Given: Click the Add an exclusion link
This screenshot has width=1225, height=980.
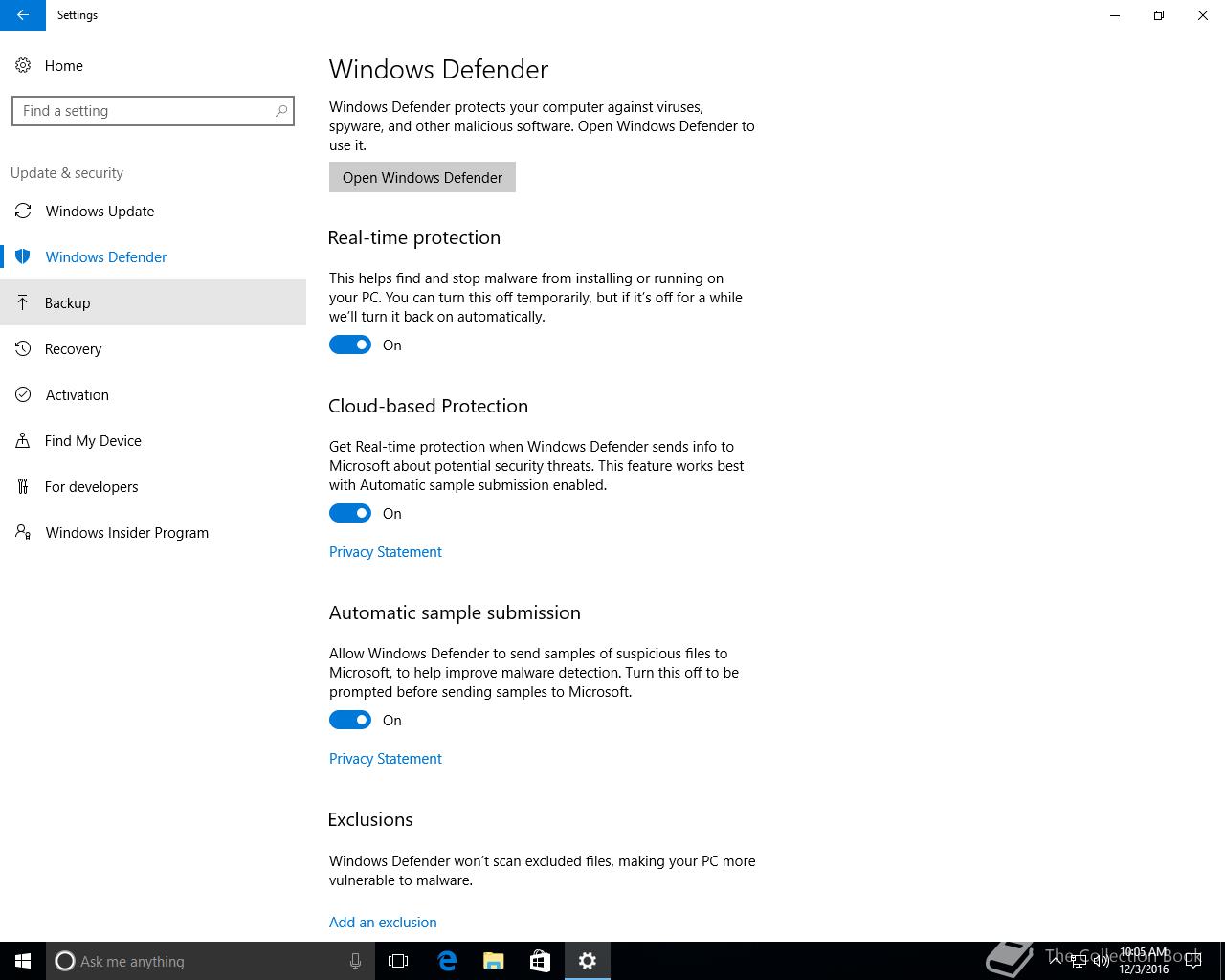Looking at the screenshot, I should point(383,923).
